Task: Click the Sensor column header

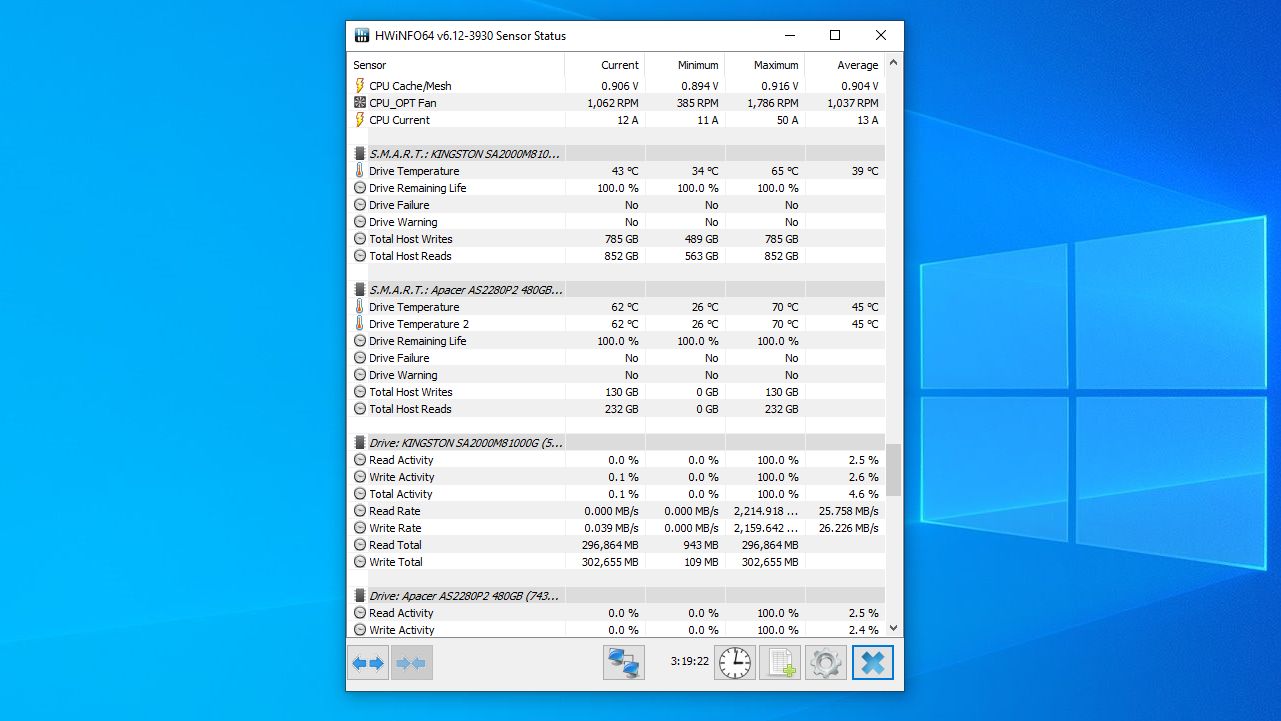Action: (370, 64)
